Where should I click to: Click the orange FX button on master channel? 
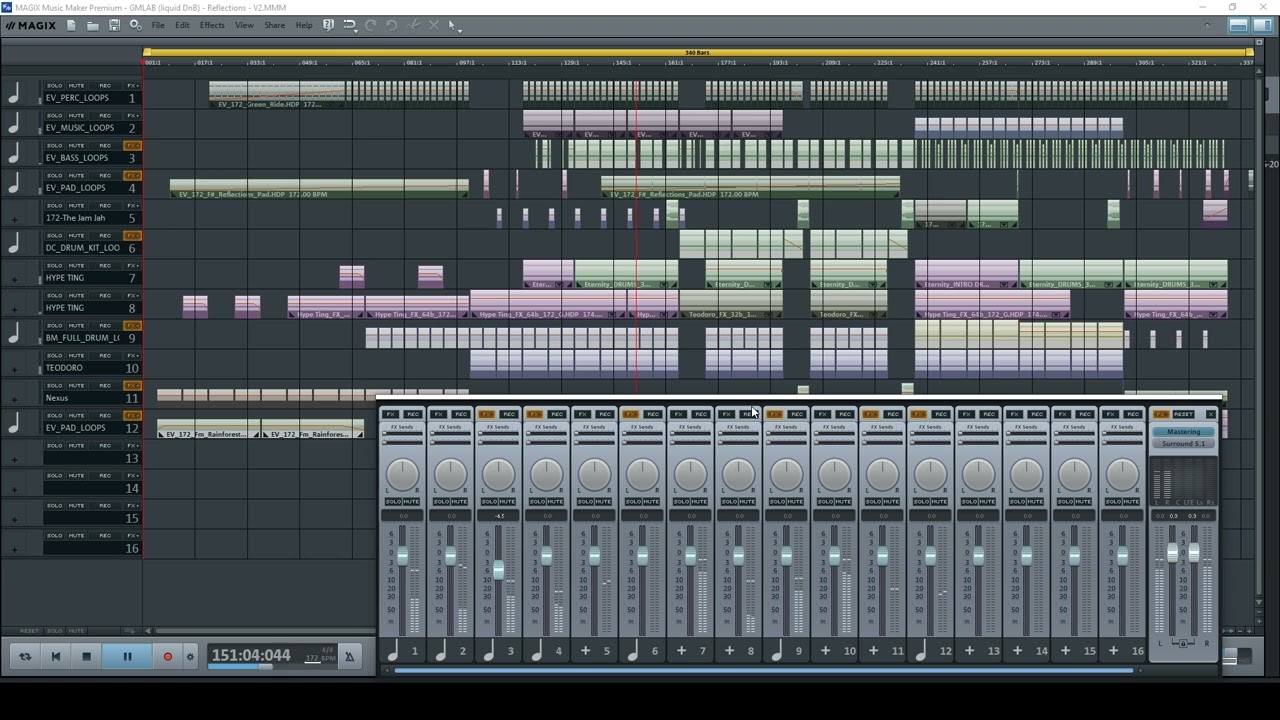pos(1161,414)
